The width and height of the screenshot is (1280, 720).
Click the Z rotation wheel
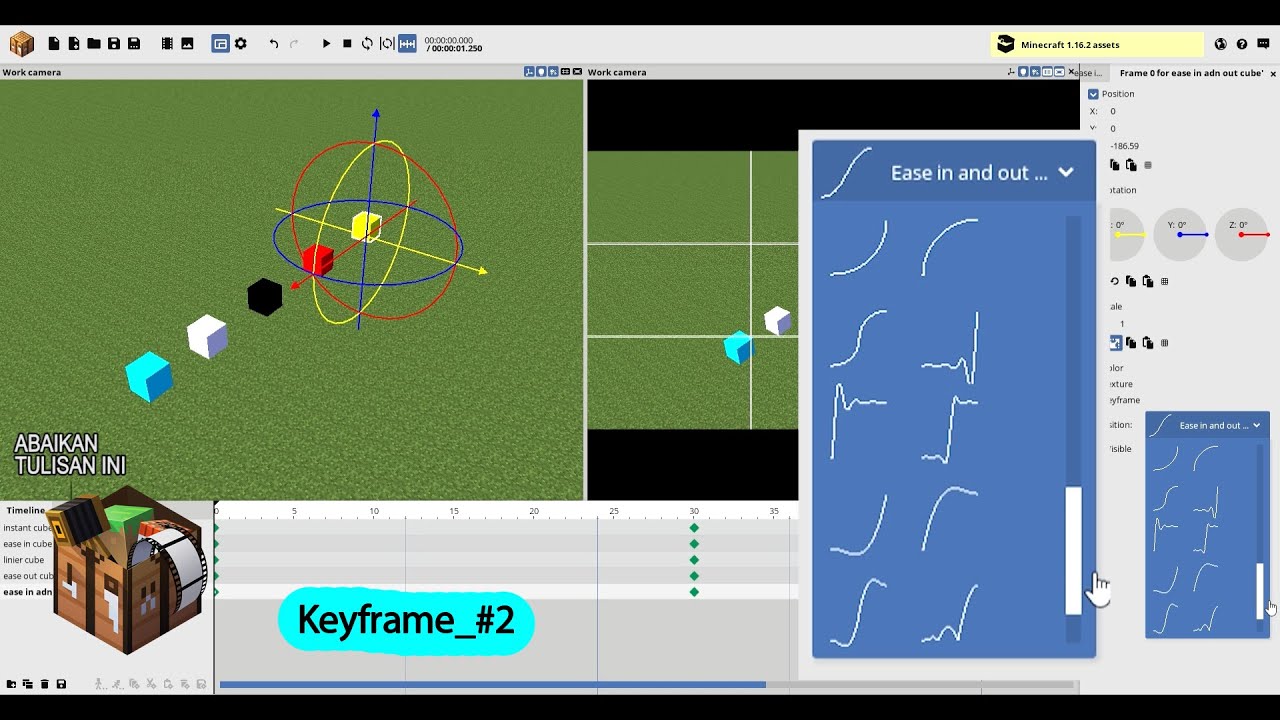[1241, 234]
